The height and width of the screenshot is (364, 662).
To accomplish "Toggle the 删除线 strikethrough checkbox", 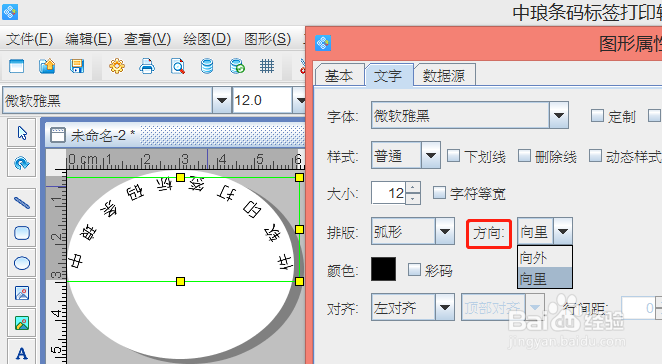I will [524, 156].
